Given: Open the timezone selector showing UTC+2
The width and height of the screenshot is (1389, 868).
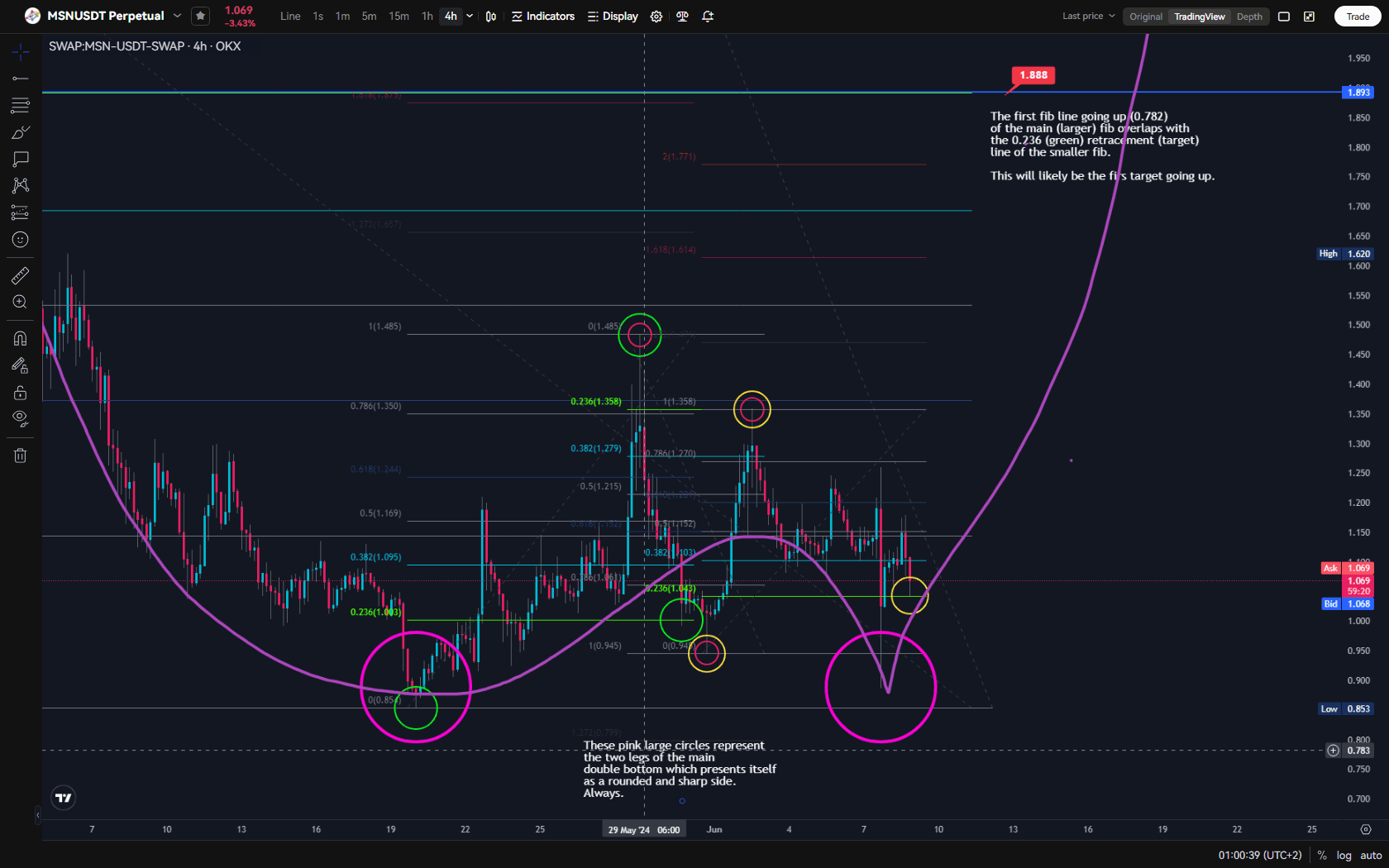Looking at the screenshot, I should [1260, 856].
